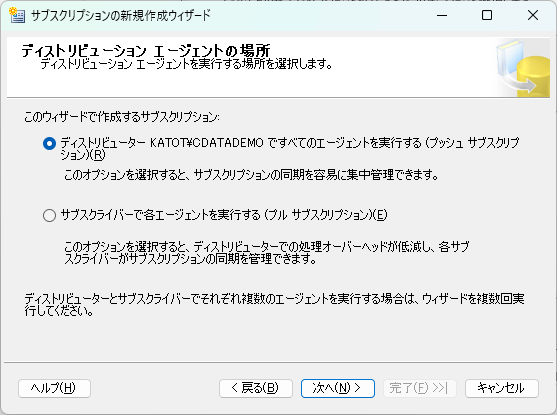Image resolution: width=557 pixels, height=415 pixels.
Task: Click the bottom note about running the wizard multiple times
Action: [x=274, y=304]
